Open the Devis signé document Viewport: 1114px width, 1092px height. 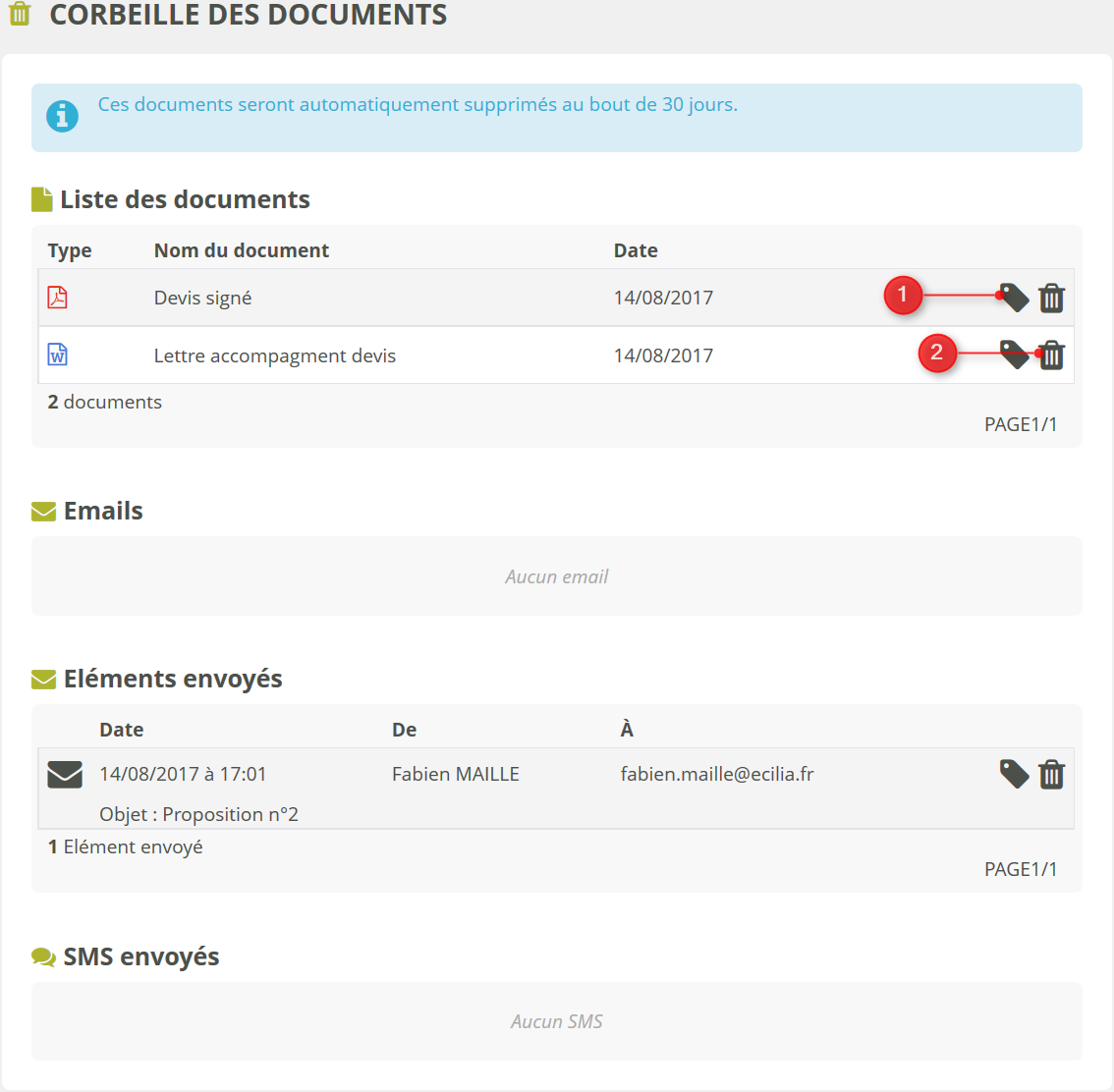(x=203, y=298)
